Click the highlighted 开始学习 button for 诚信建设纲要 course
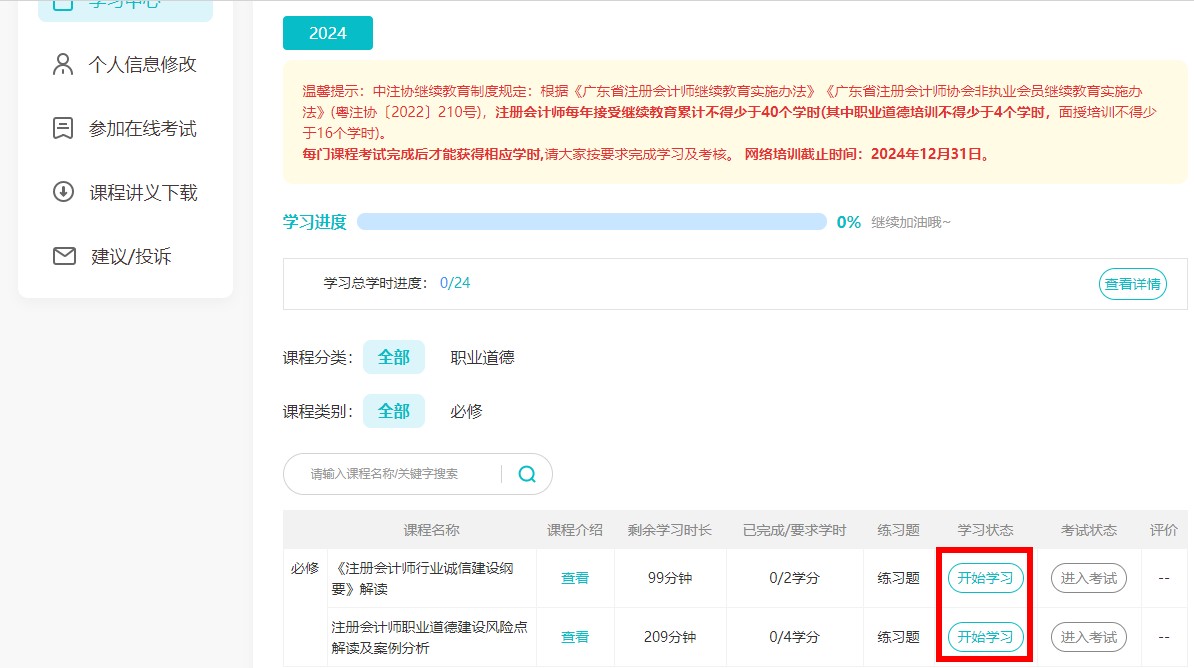Image resolution: width=1194 pixels, height=668 pixels. [985, 577]
